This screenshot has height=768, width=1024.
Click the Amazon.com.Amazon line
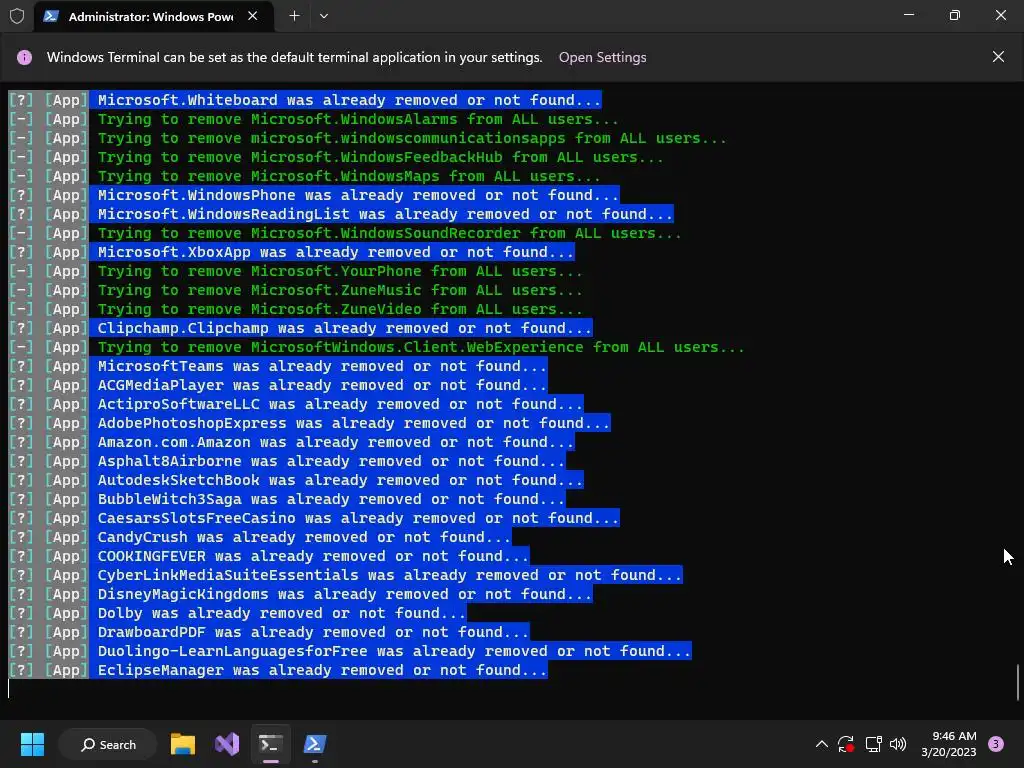(291, 441)
